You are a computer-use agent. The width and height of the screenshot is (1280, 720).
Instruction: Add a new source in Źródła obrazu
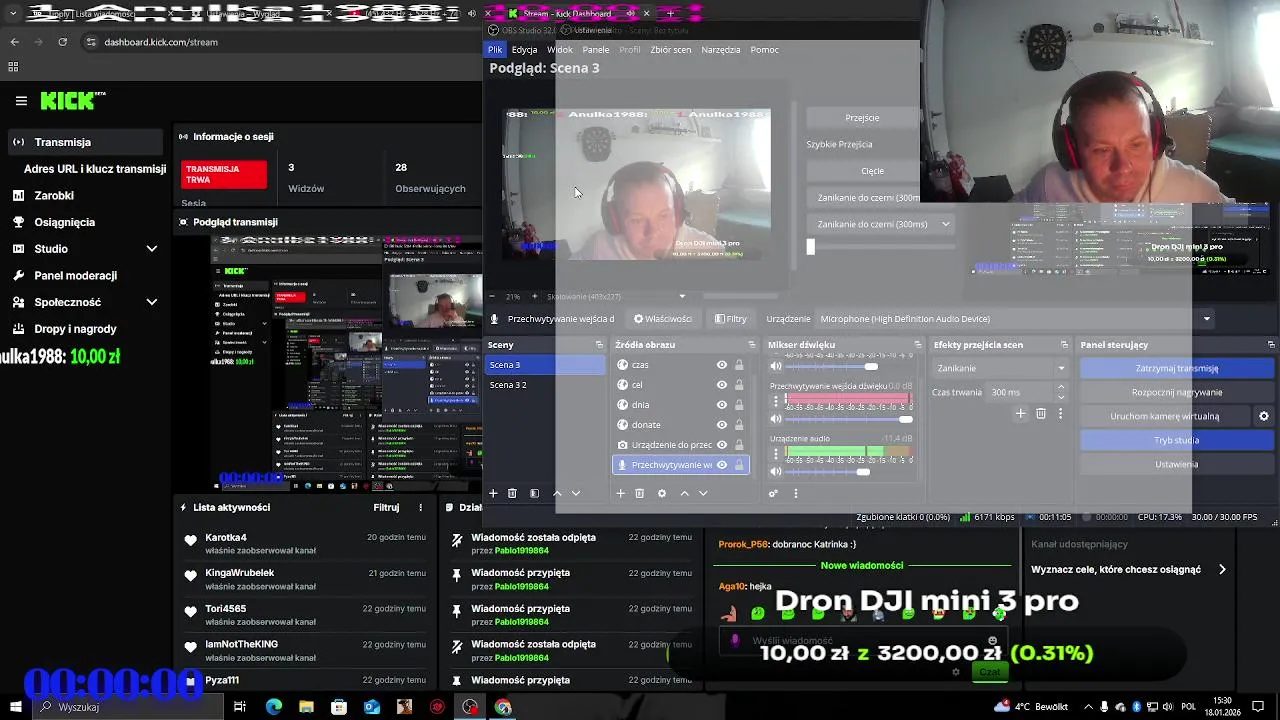pos(620,493)
